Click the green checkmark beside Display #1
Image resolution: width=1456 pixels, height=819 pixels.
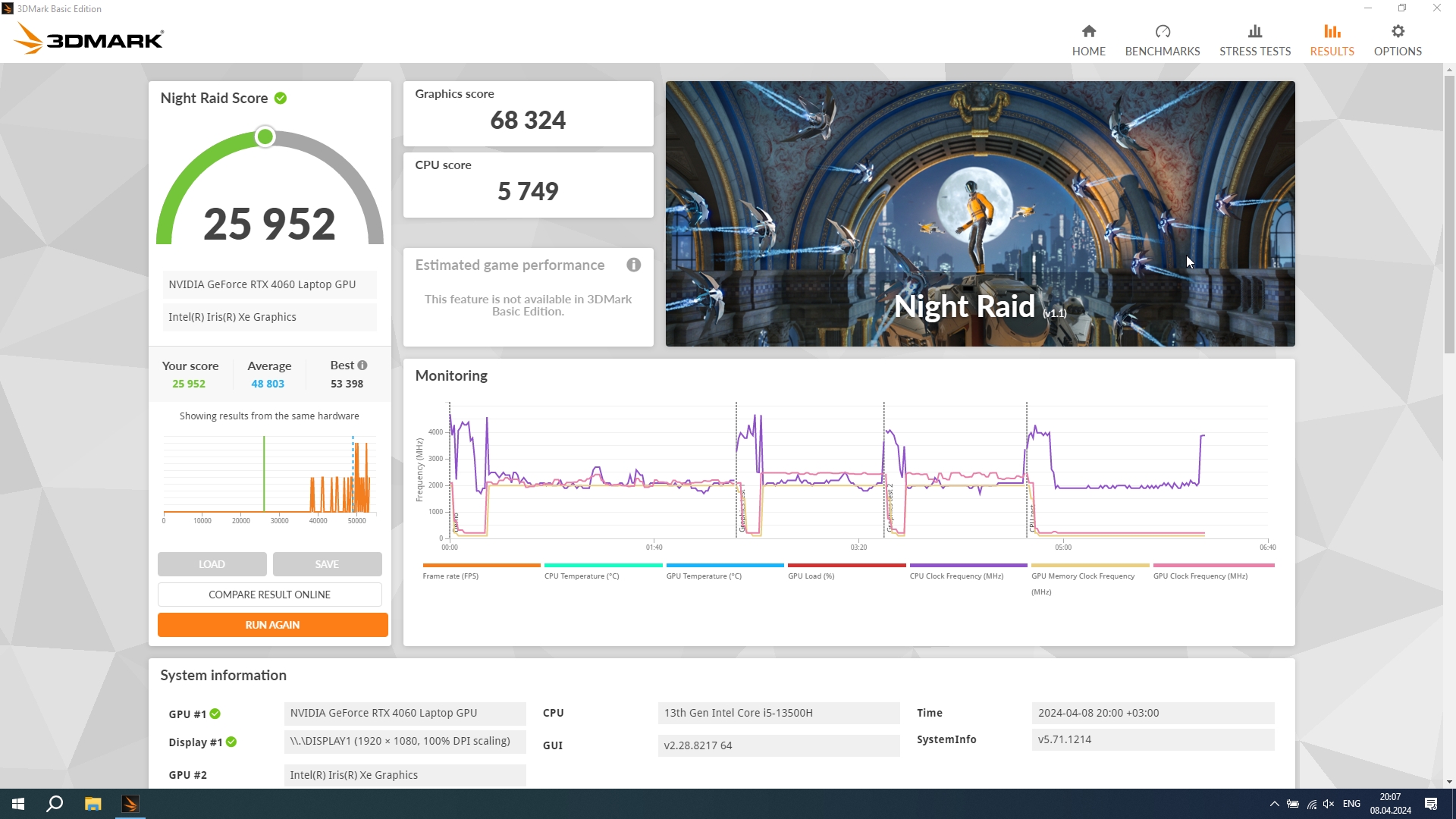pyautogui.click(x=231, y=742)
